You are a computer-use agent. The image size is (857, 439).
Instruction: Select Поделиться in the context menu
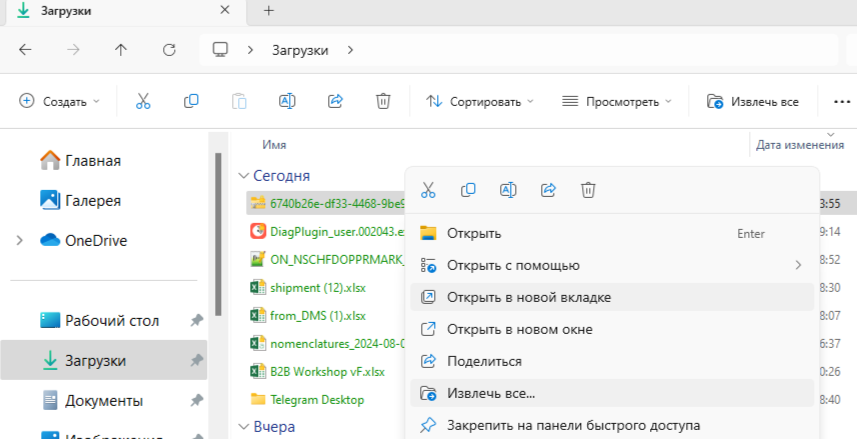click(x=612, y=361)
